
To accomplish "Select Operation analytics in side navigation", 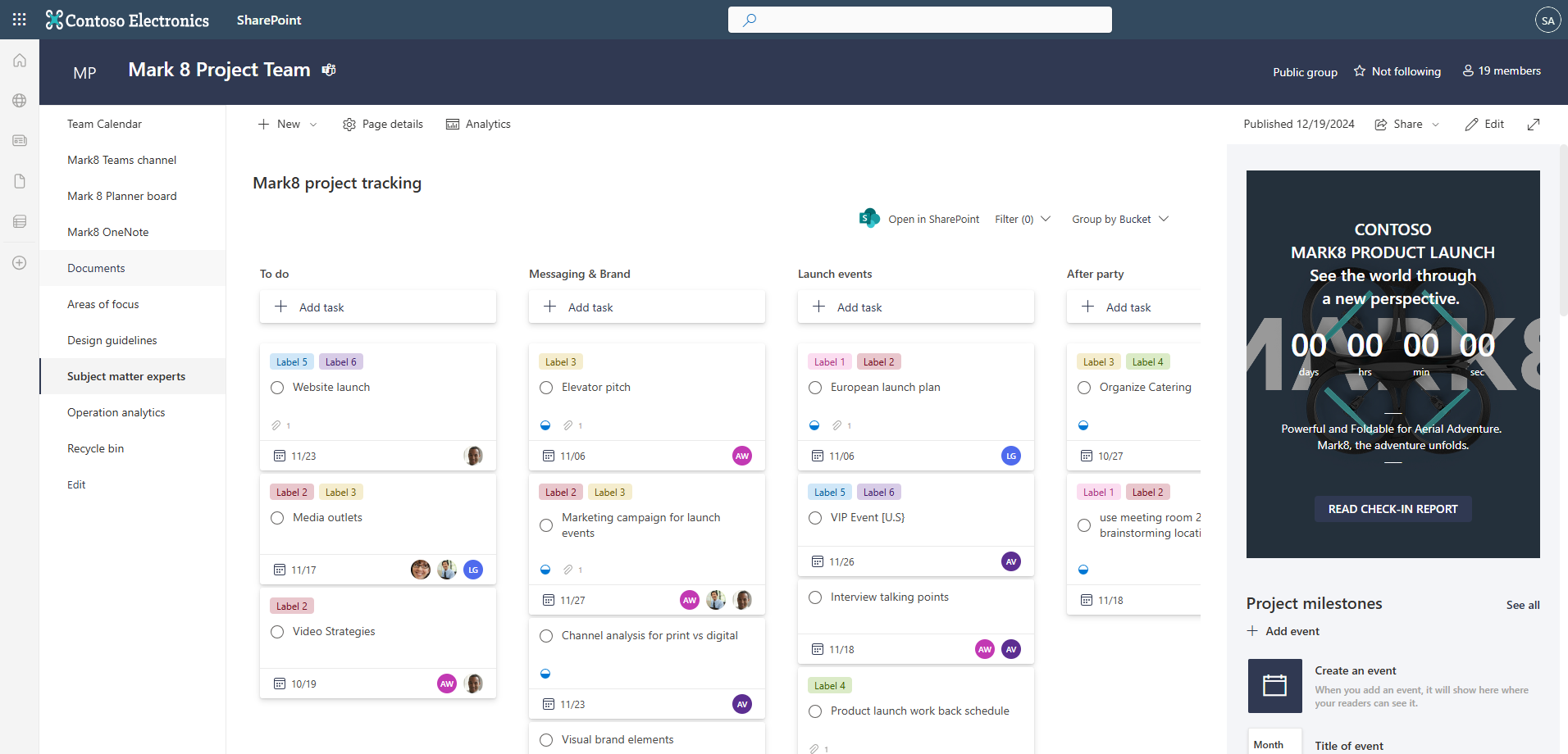I will (x=116, y=412).
